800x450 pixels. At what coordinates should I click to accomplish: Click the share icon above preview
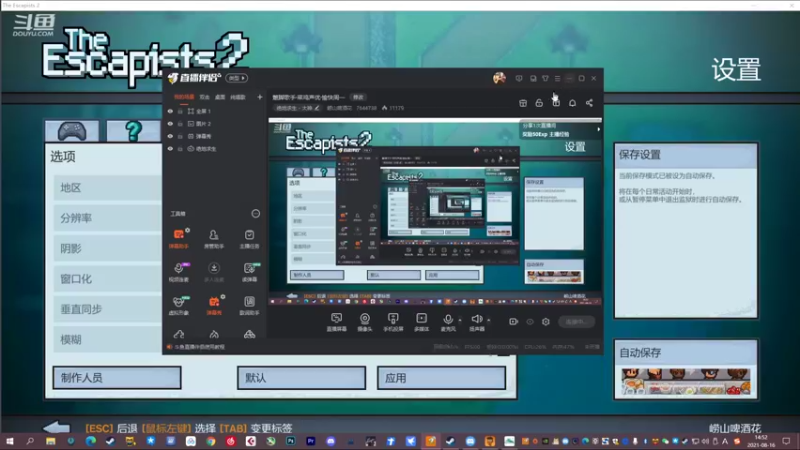point(589,103)
